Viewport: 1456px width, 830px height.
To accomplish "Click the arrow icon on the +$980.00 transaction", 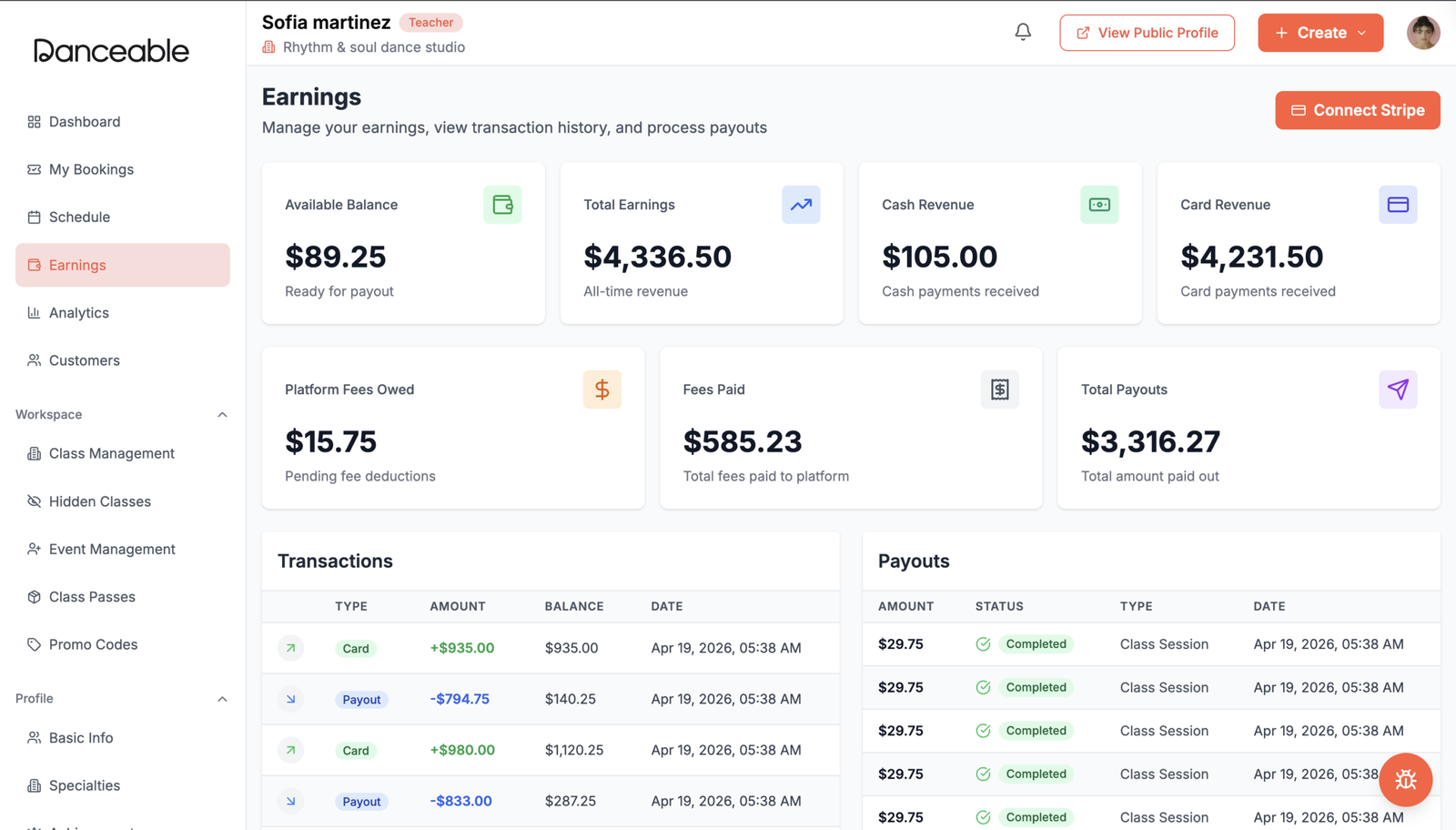I will pyautogui.click(x=290, y=750).
